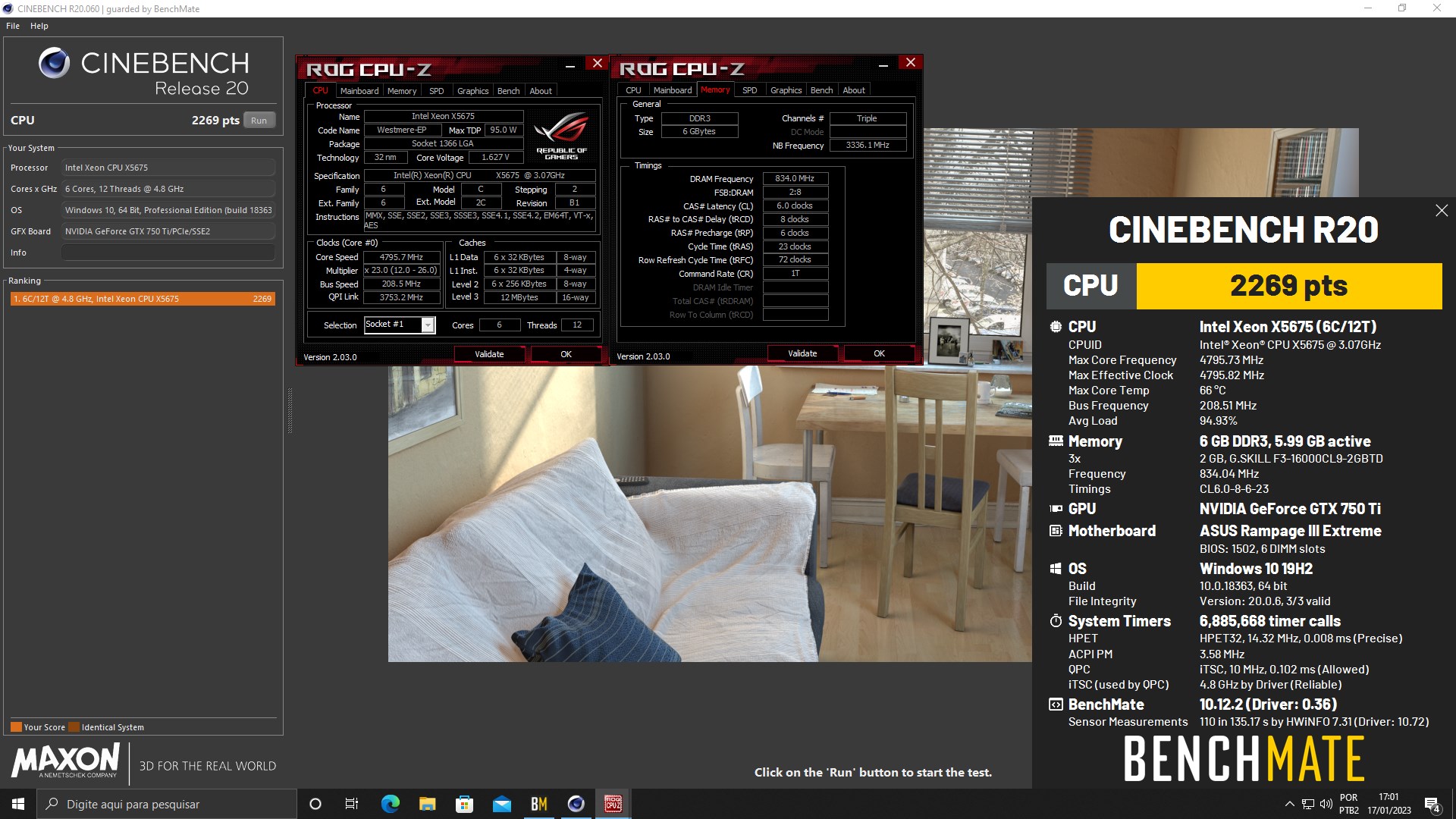
Task: Open Cortana from taskbar
Action: (315, 804)
